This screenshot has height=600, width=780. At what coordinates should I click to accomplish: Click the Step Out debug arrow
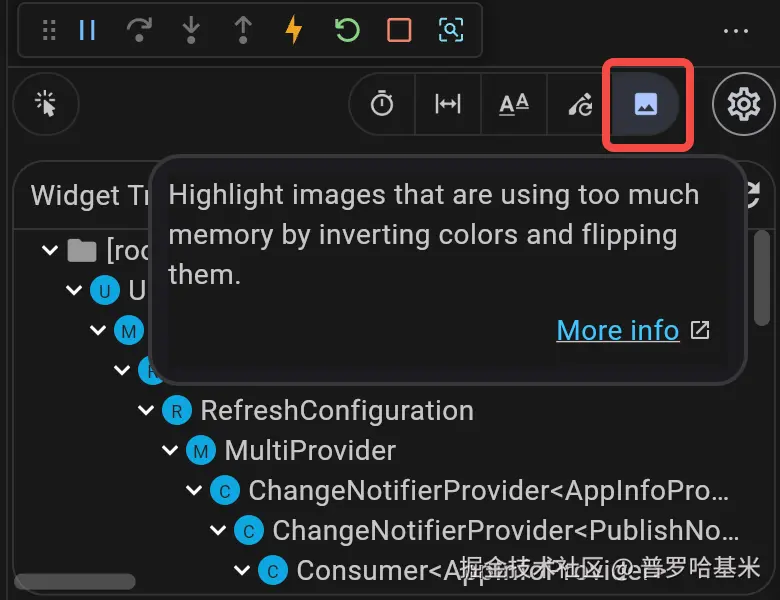(x=243, y=30)
